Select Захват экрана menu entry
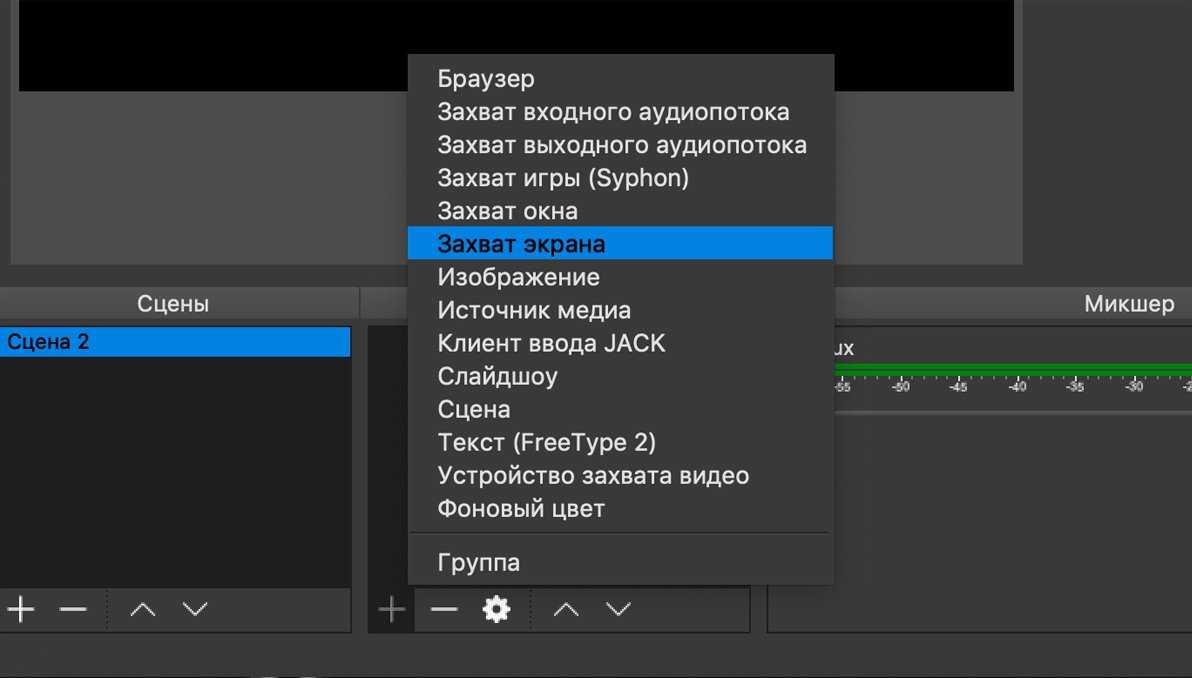 [x=521, y=244]
